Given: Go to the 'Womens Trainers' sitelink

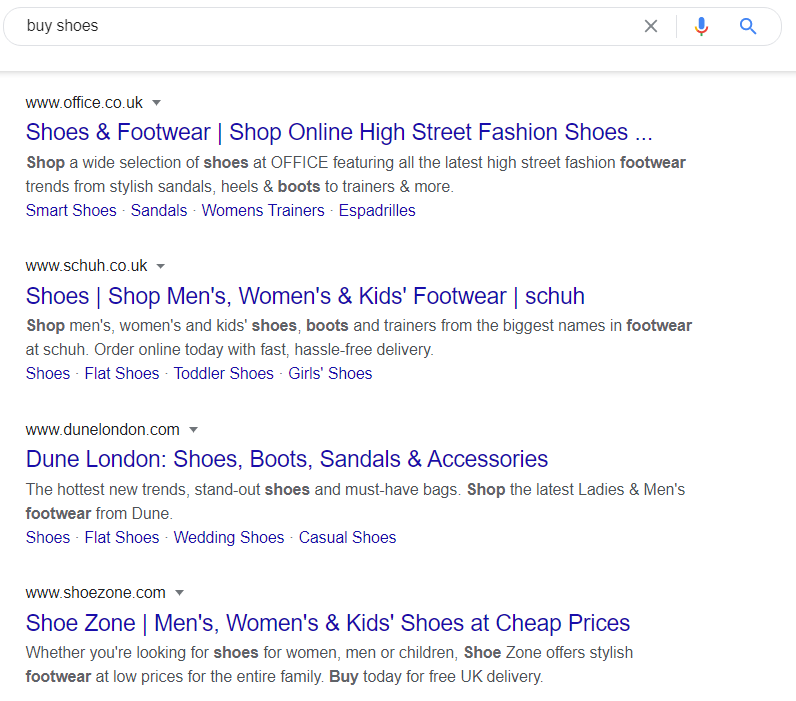Looking at the screenshot, I should [263, 210].
